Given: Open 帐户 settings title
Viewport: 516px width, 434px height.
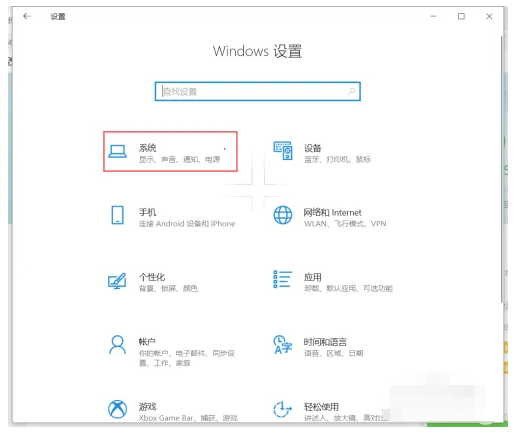Looking at the screenshot, I should coord(147,341).
